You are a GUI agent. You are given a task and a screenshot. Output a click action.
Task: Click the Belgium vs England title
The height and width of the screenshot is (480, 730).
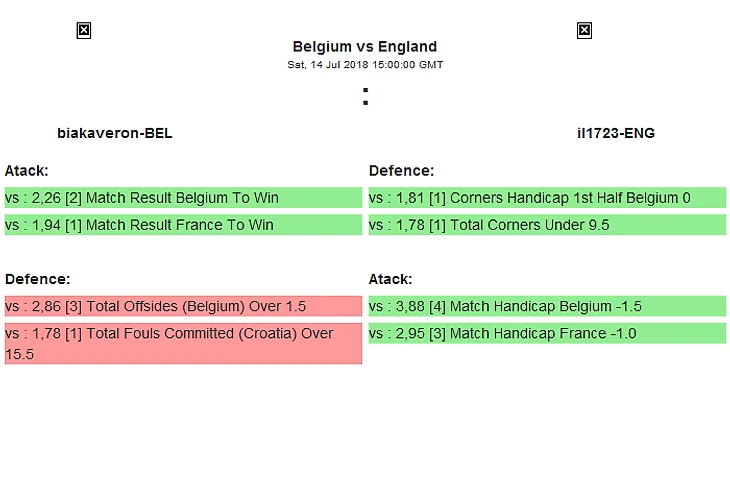[x=364, y=46]
